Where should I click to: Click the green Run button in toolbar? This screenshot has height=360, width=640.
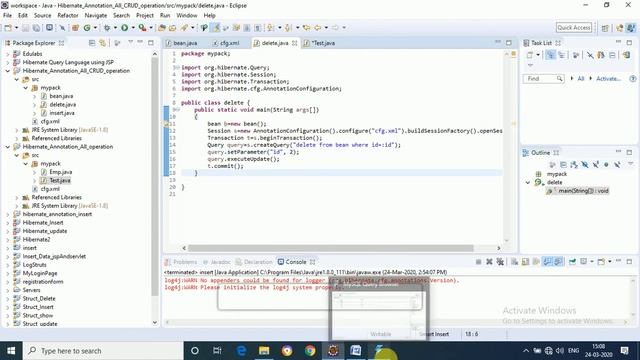click(x=124, y=28)
